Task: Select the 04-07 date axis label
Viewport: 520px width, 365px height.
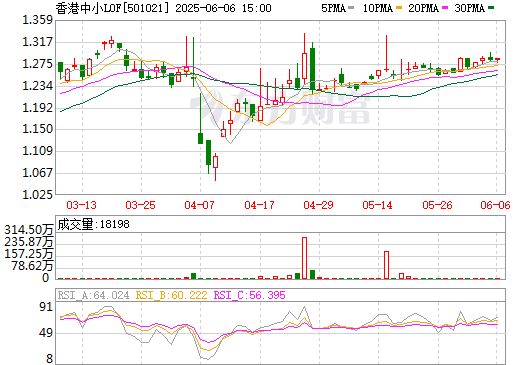Action: click(199, 205)
